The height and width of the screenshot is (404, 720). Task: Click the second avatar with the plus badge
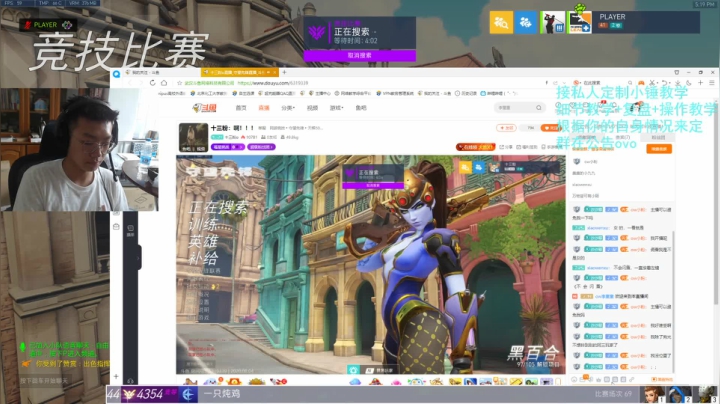[x=579, y=22]
